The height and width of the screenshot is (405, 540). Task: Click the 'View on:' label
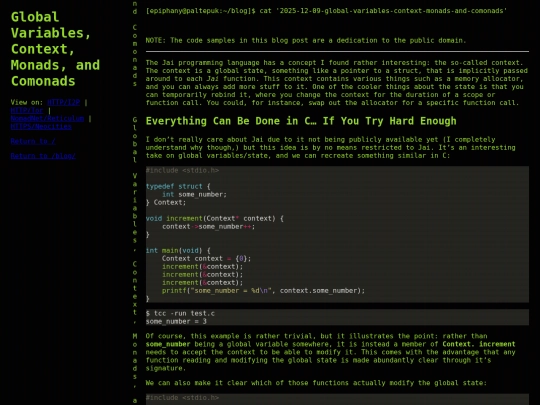click(x=27, y=102)
